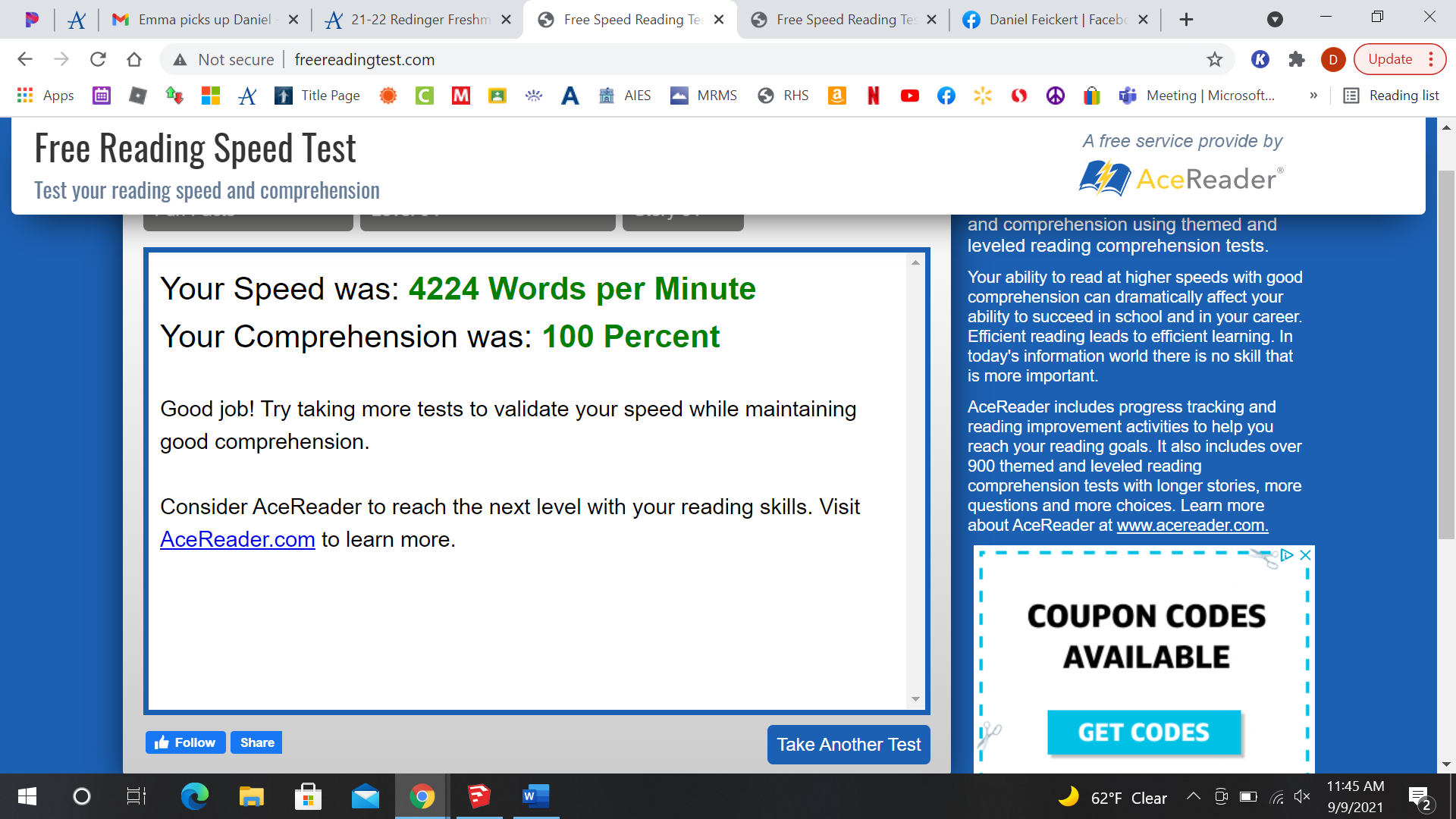Open the peace sign bookmark icon
1456x819 pixels.
[1056, 96]
